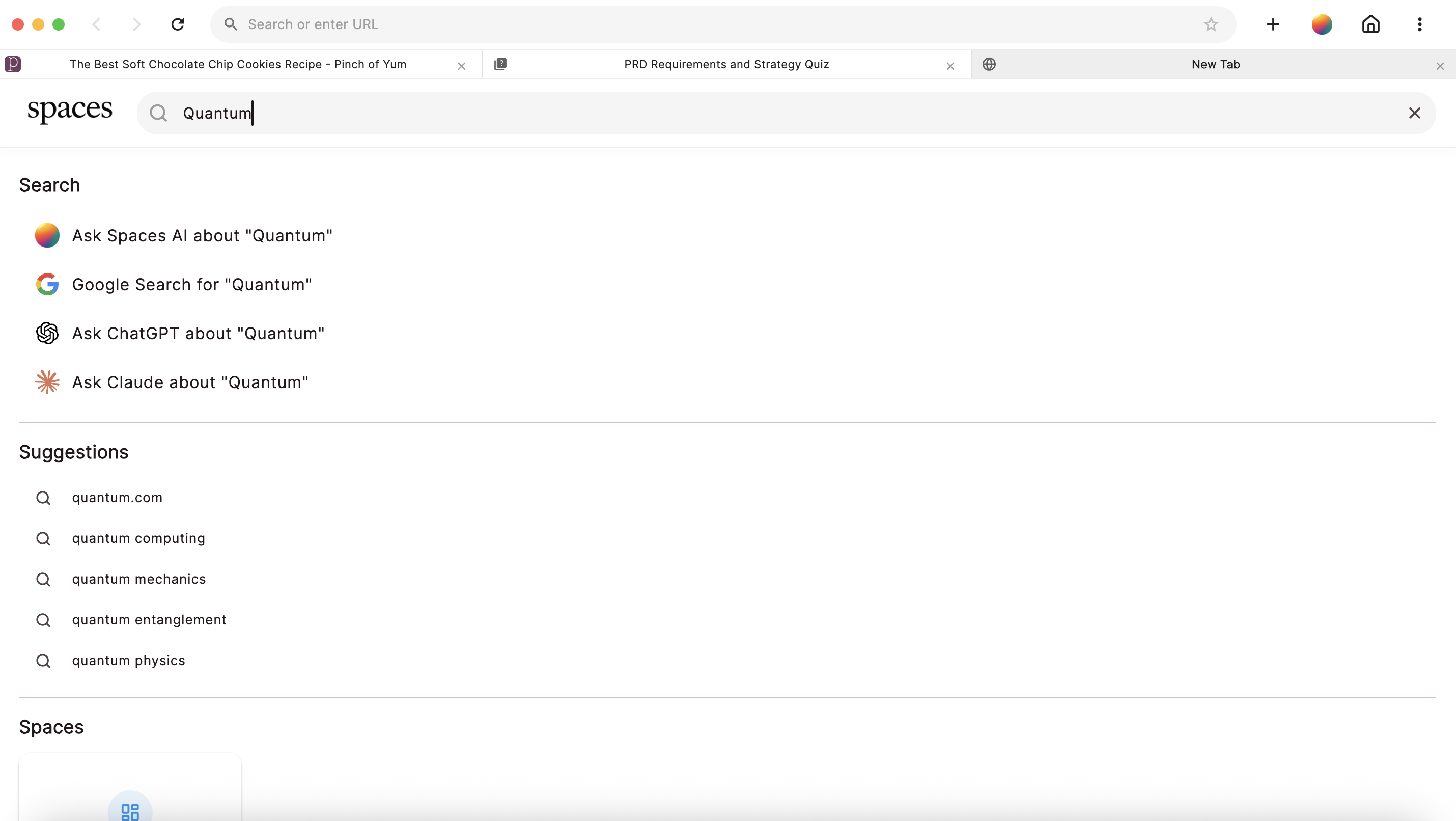Bookmark the page with the star icon
Image resolution: width=1456 pixels, height=821 pixels.
click(x=1211, y=24)
